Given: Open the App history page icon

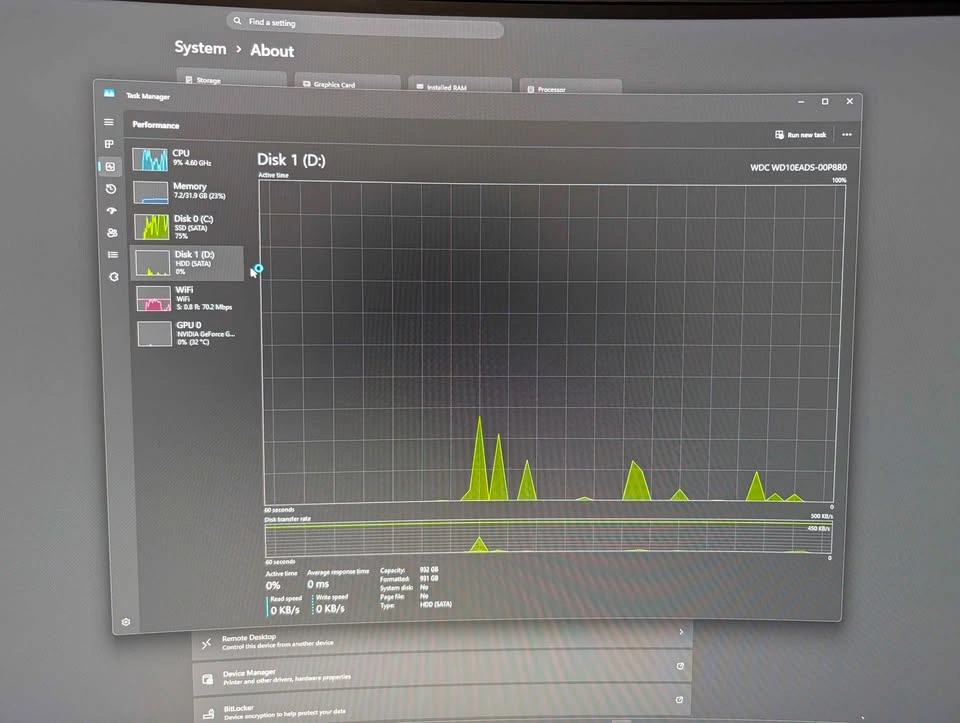Looking at the screenshot, I should (111, 189).
